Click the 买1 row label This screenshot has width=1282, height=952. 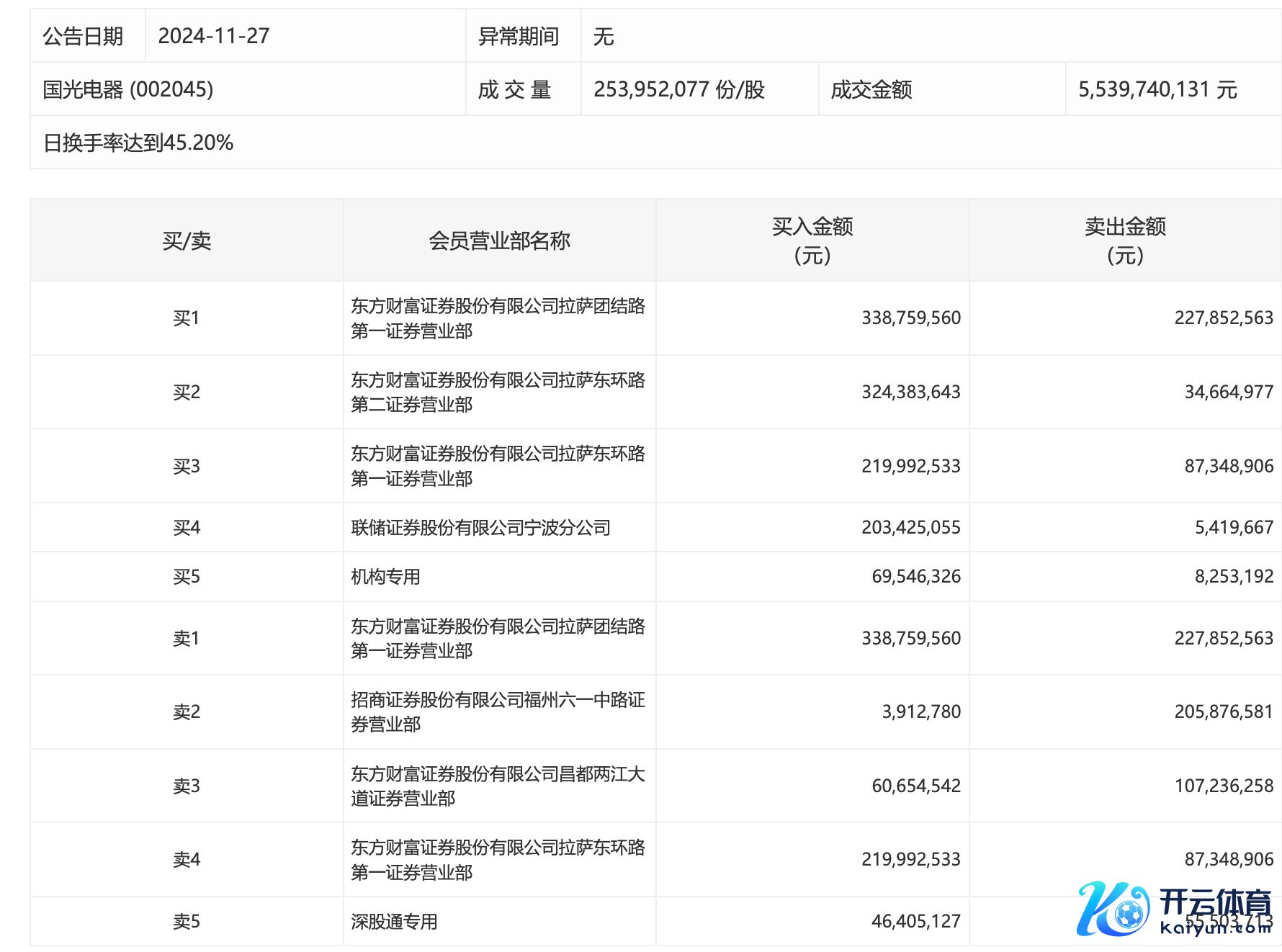pos(187,318)
